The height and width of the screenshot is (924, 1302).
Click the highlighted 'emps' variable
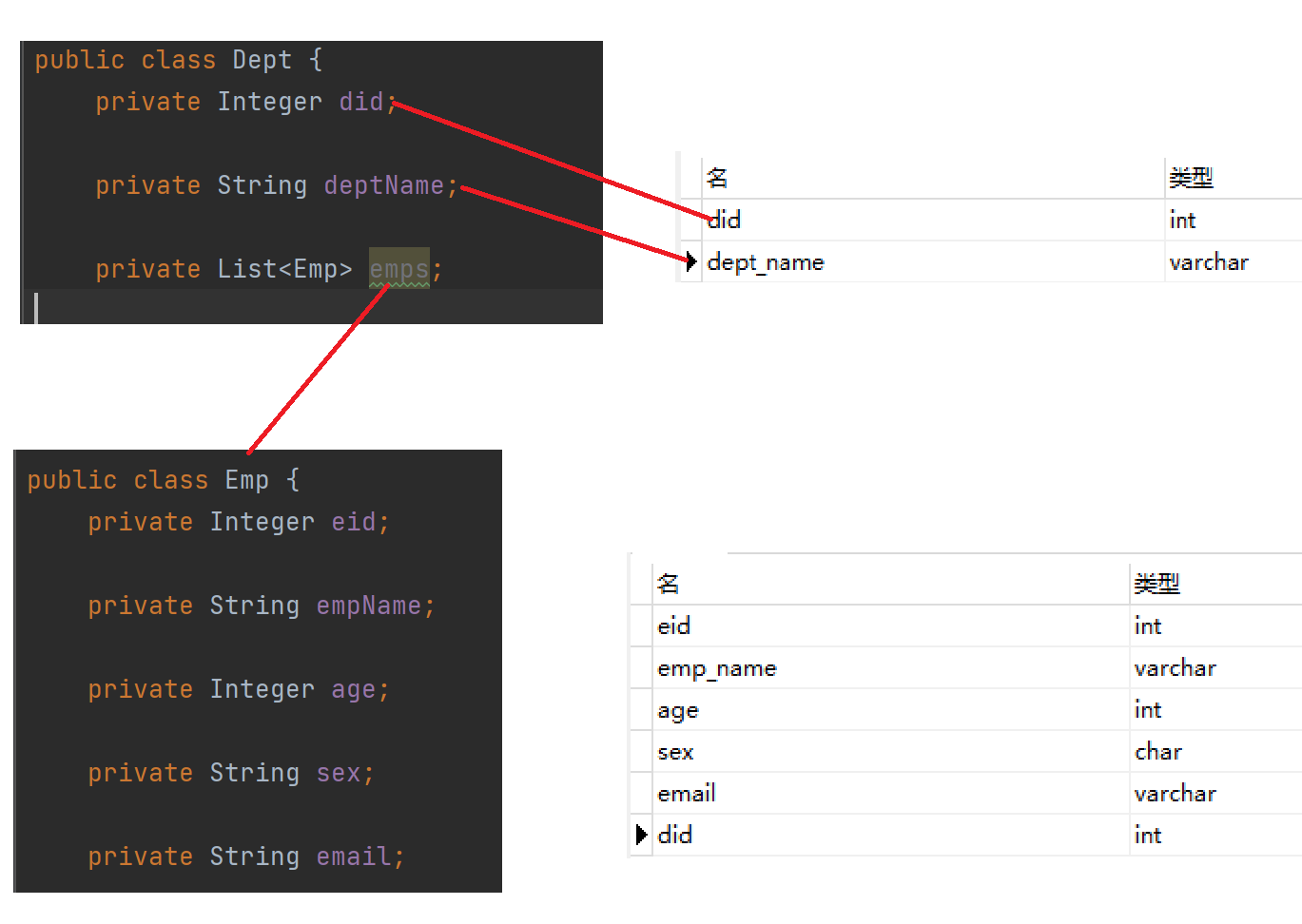399,269
